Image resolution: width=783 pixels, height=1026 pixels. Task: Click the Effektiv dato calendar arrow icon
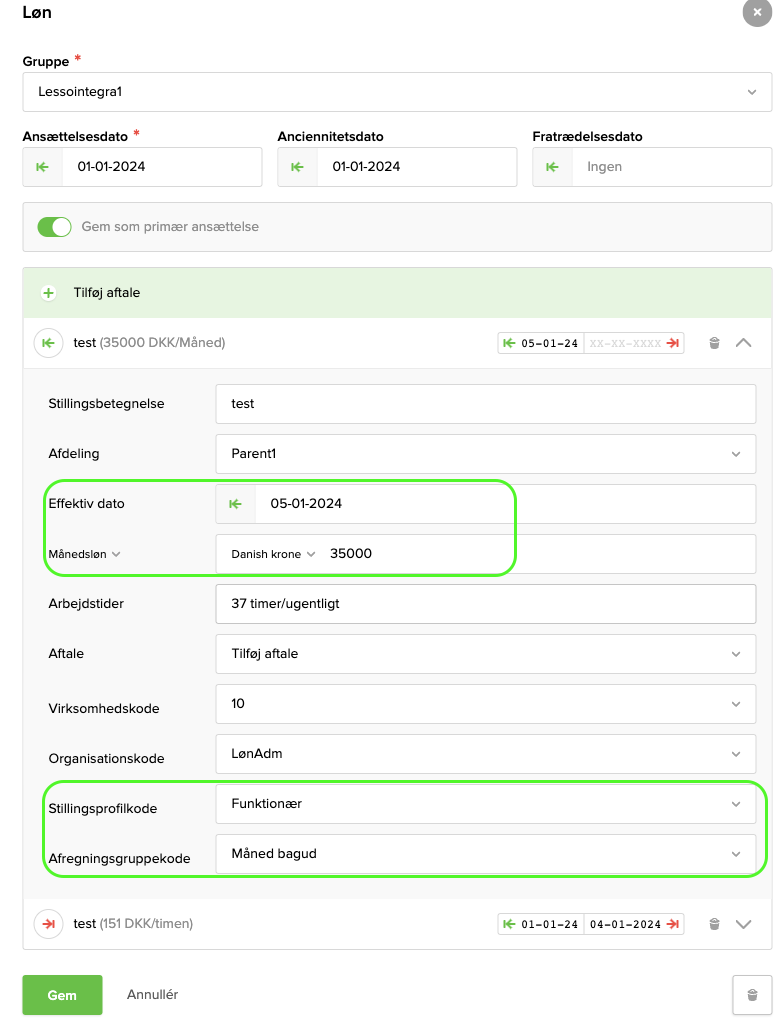point(236,504)
